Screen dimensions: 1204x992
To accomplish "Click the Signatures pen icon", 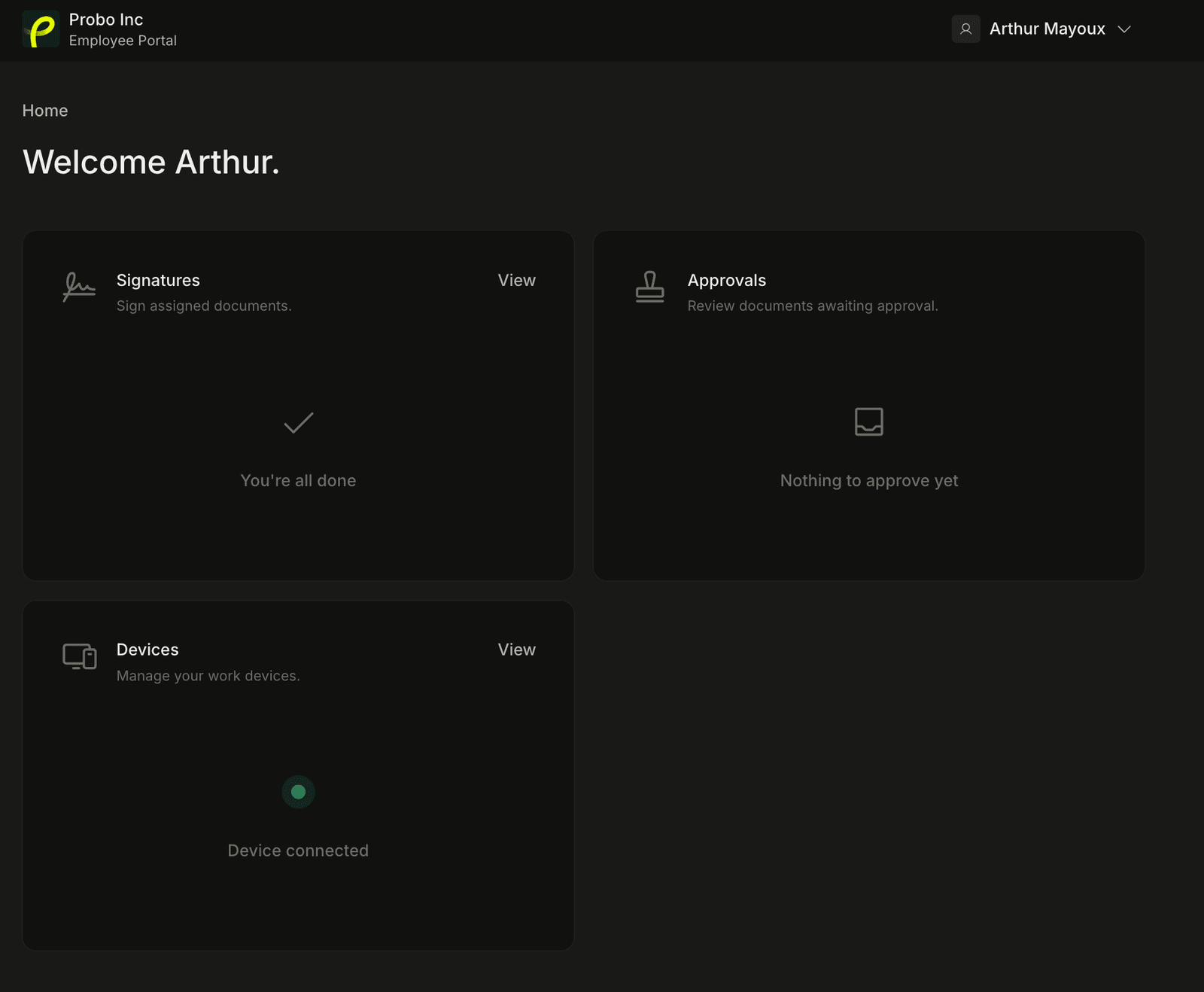I will pyautogui.click(x=79, y=287).
